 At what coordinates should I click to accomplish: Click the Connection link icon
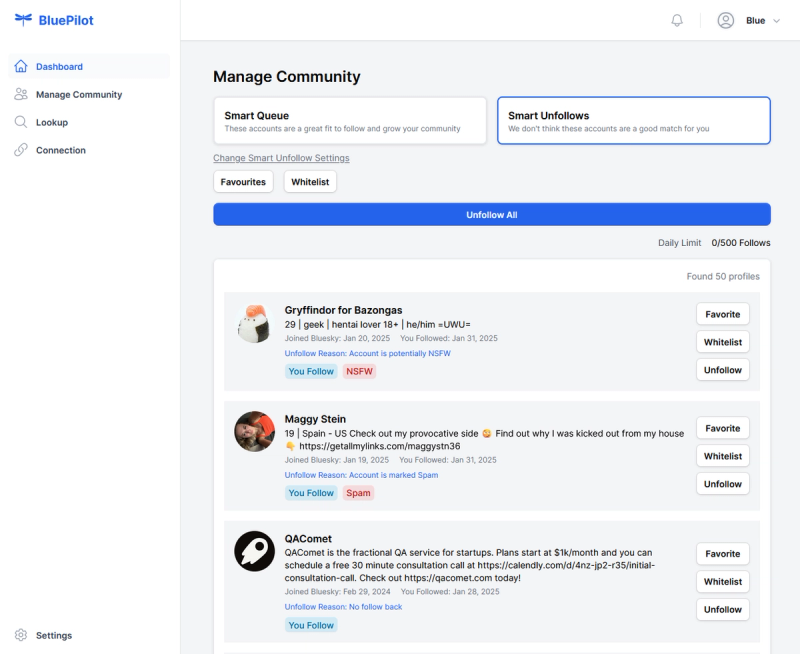click(21, 149)
